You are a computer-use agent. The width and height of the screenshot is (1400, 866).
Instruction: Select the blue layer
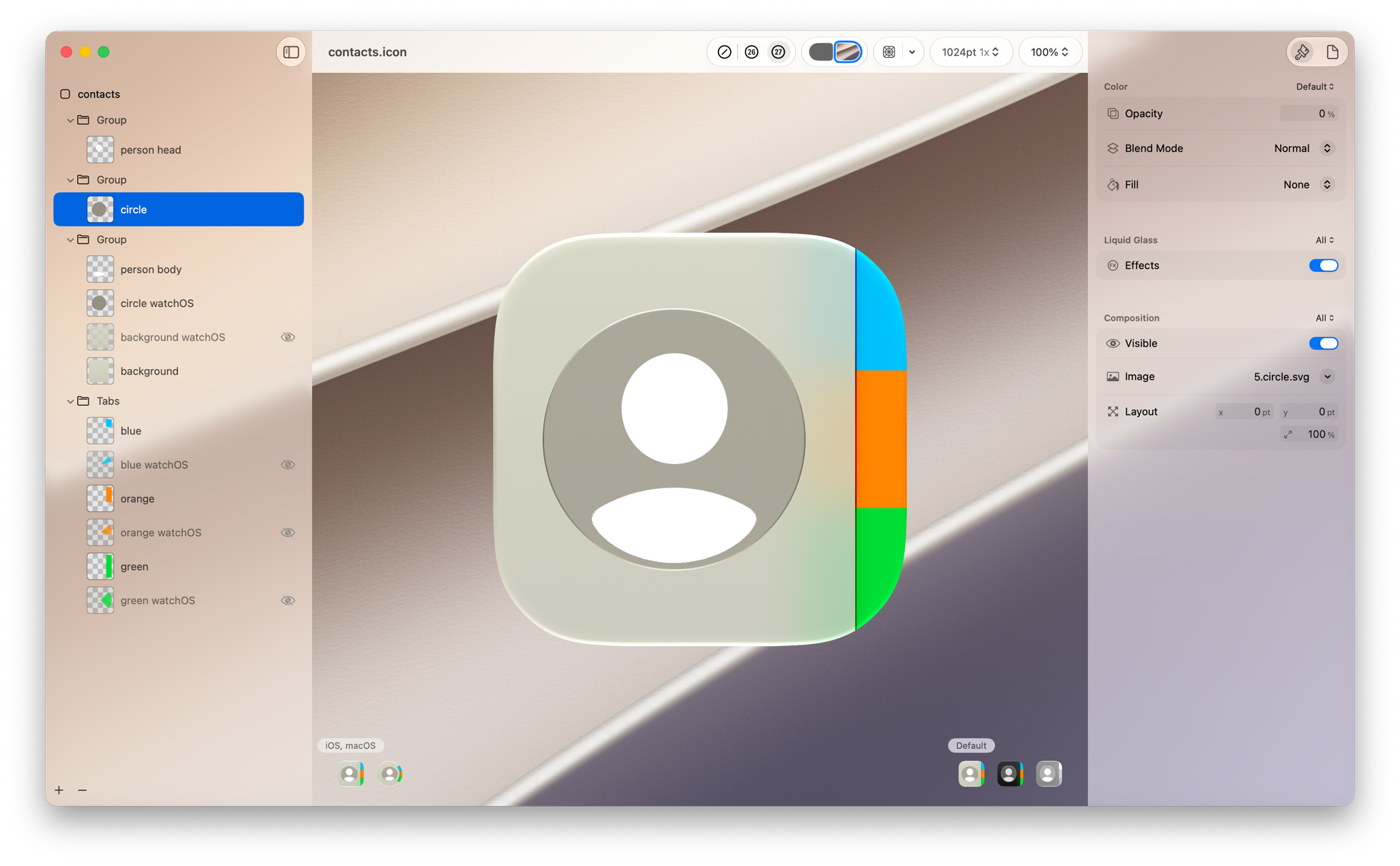[179, 431]
